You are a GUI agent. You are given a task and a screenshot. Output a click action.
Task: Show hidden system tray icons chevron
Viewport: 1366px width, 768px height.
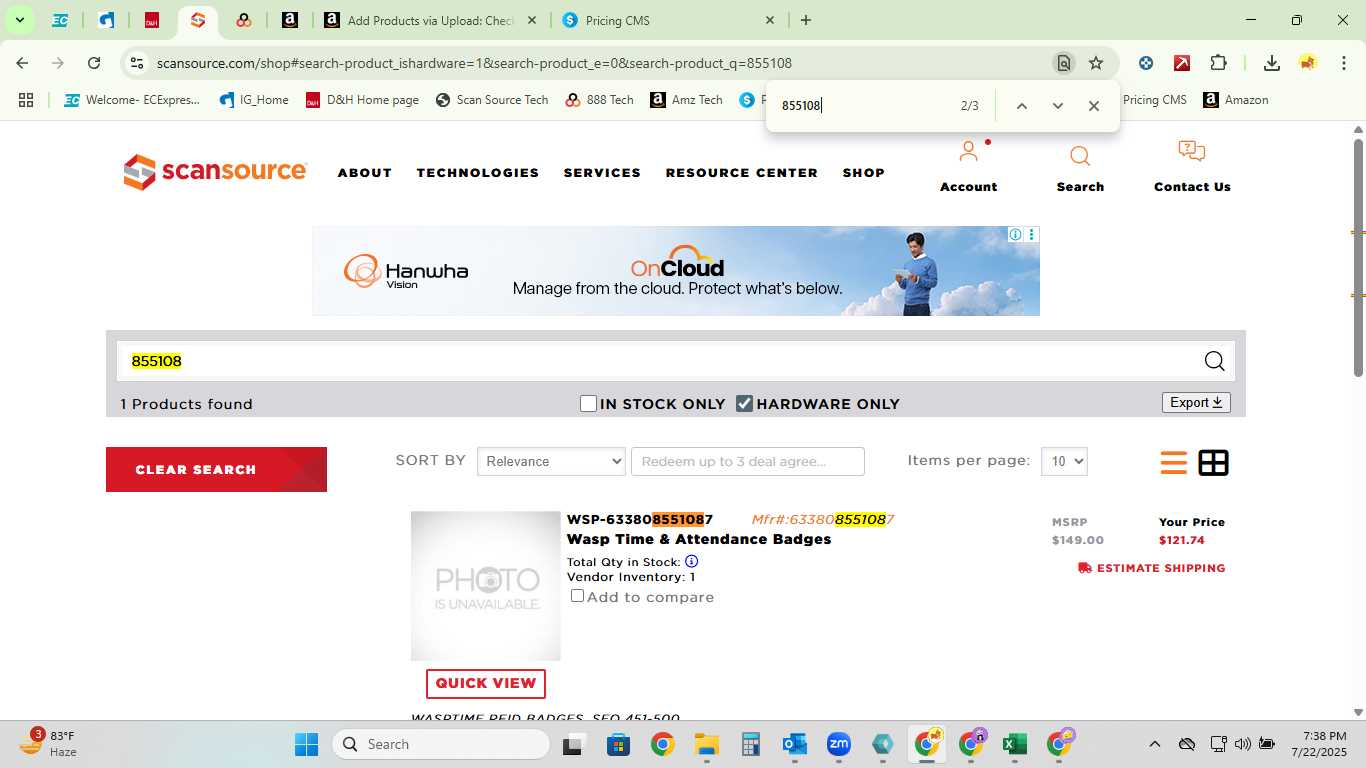coord(1154,744)
